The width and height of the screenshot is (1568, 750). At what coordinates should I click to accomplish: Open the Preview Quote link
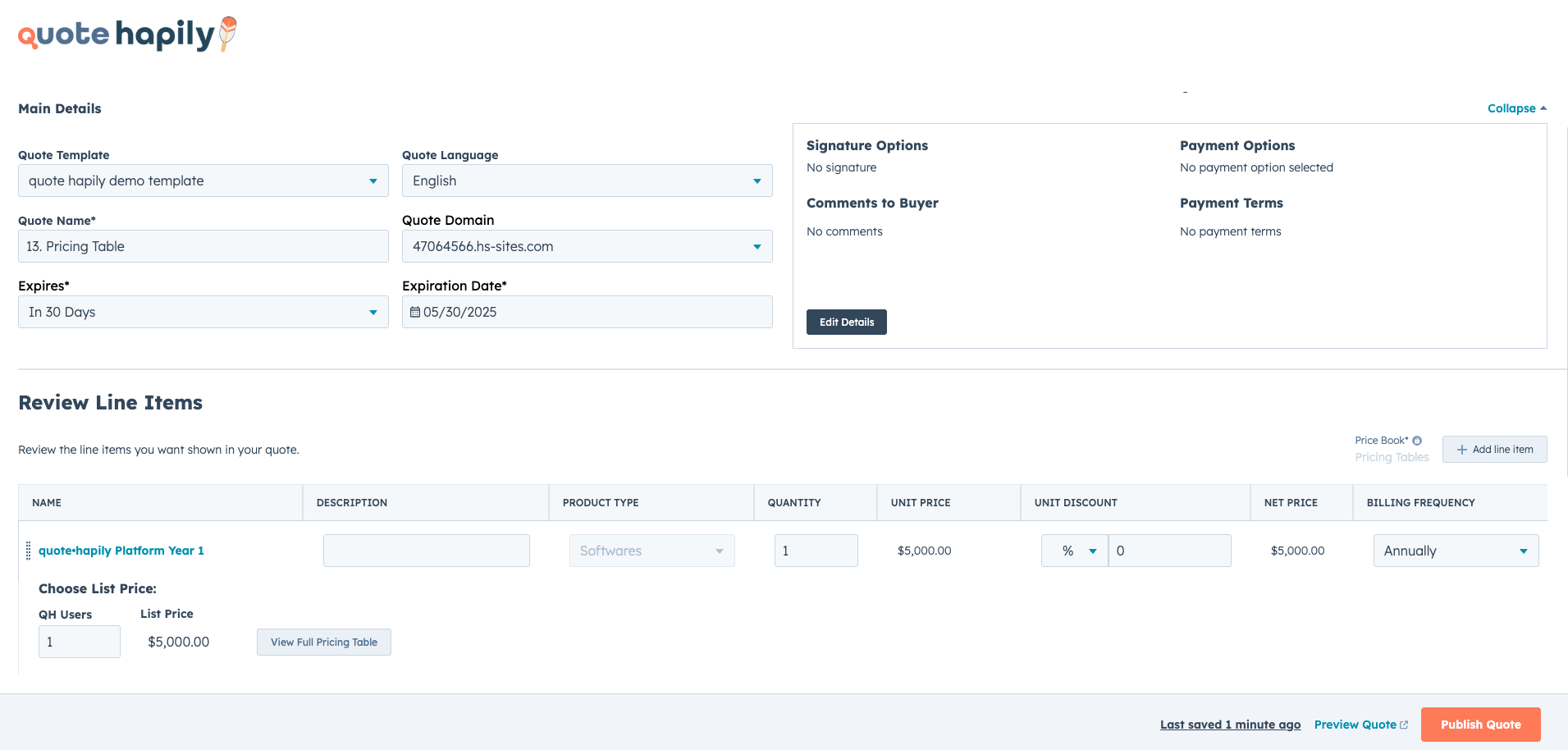pos(1361,725)
